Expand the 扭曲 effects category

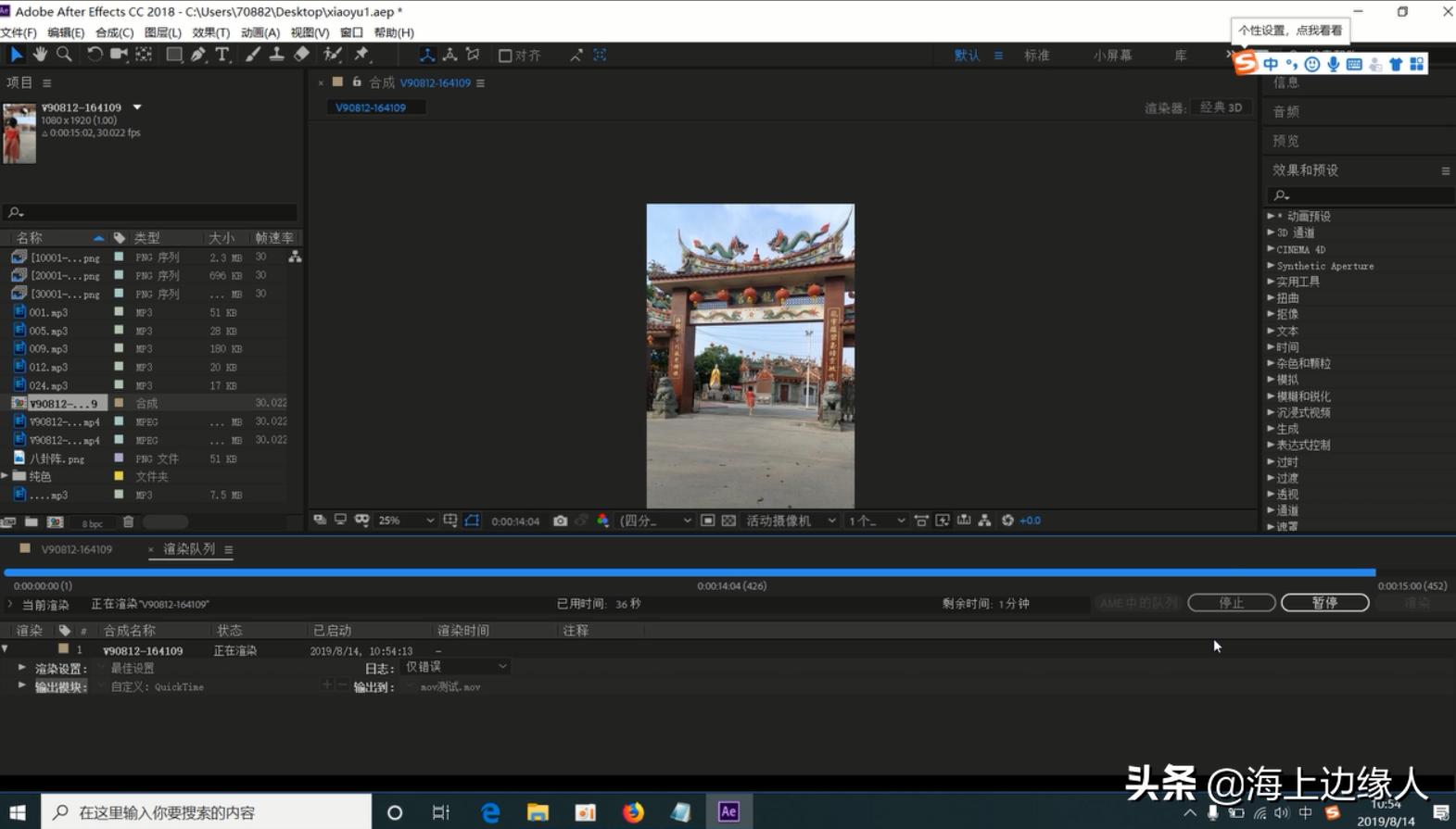point(1271,298)
